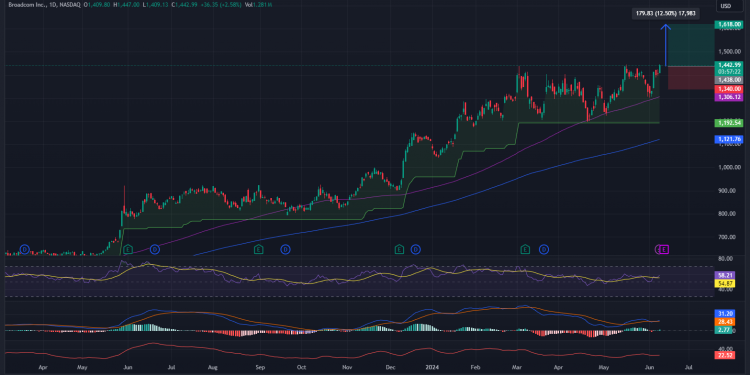Image resolution: width=750 pixels, height=375 pixels.
Task: Click the H1,447.00 high value
Action: pos(127,5)
